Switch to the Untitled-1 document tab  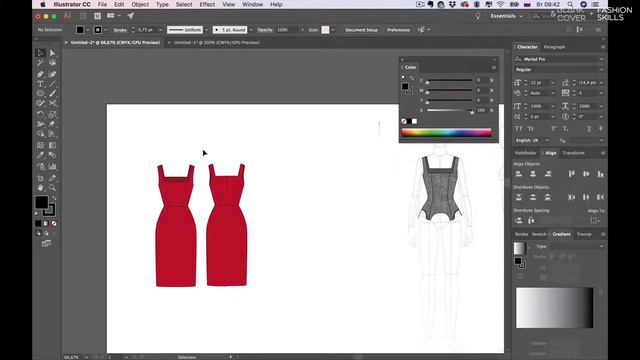(x=217, y=42)
